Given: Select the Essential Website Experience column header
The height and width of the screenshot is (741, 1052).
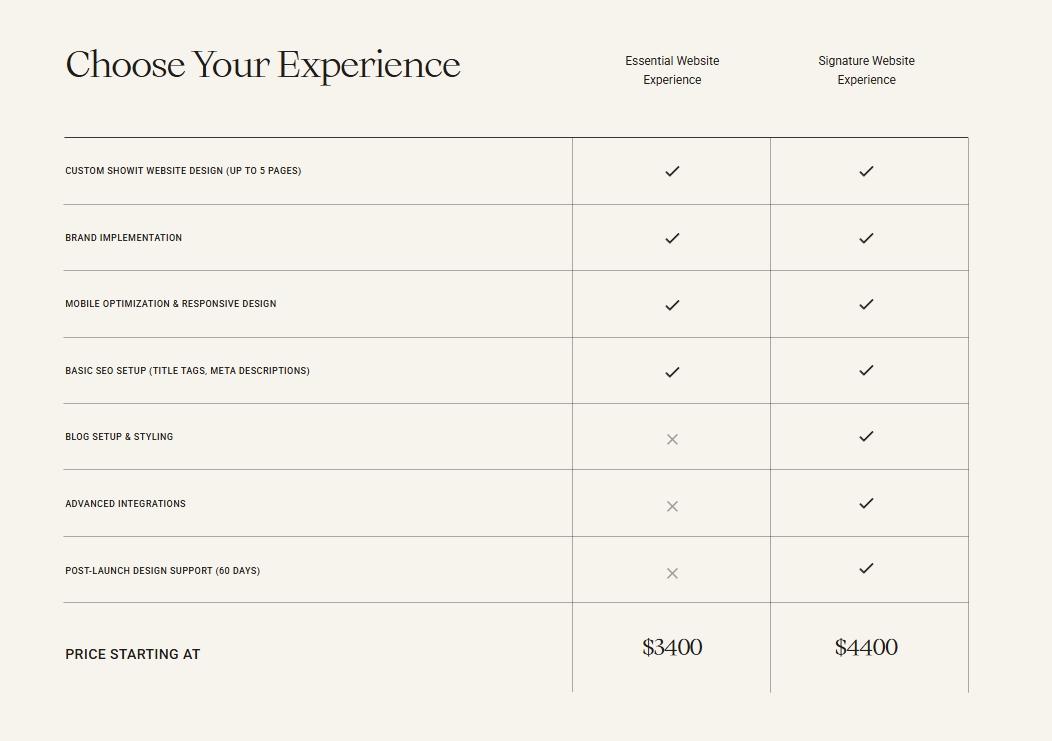Looking at the screenshot, I should click(672, 70).
